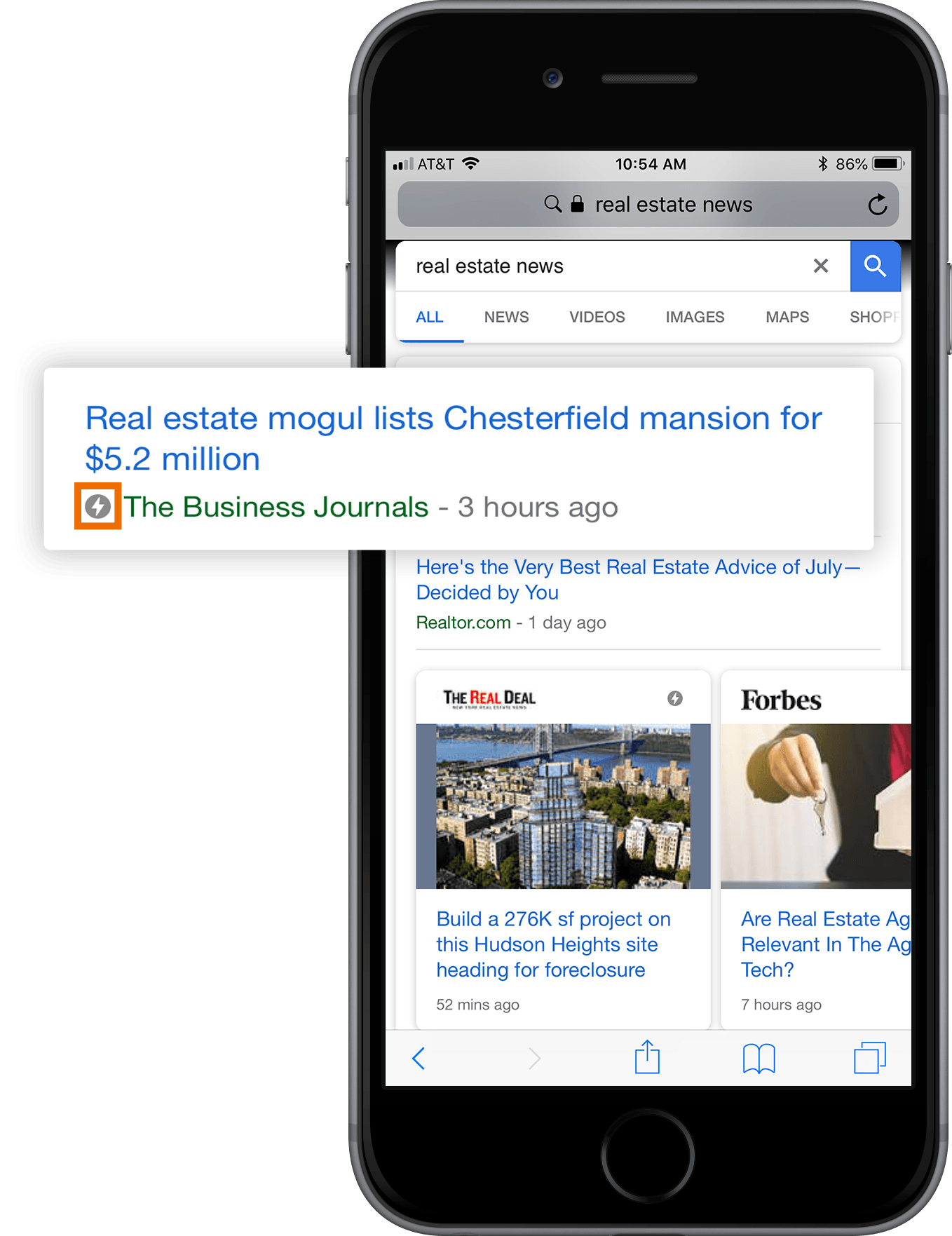This screenshot has width=952, height=1236.
Task: Tap the hand holding keys photo
Action: tap(816, 806)
